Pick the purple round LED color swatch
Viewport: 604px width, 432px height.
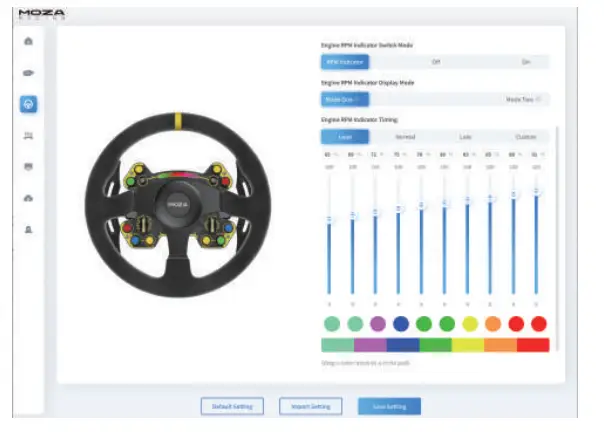[378, 324]
